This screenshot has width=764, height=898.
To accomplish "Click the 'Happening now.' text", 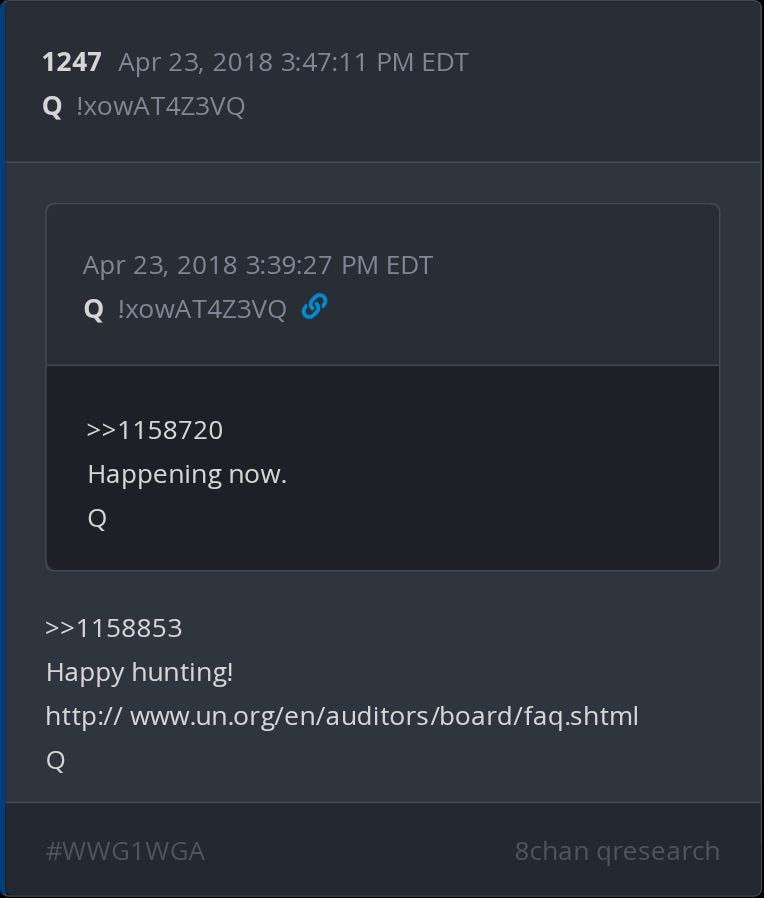I will tap(187, 474).
